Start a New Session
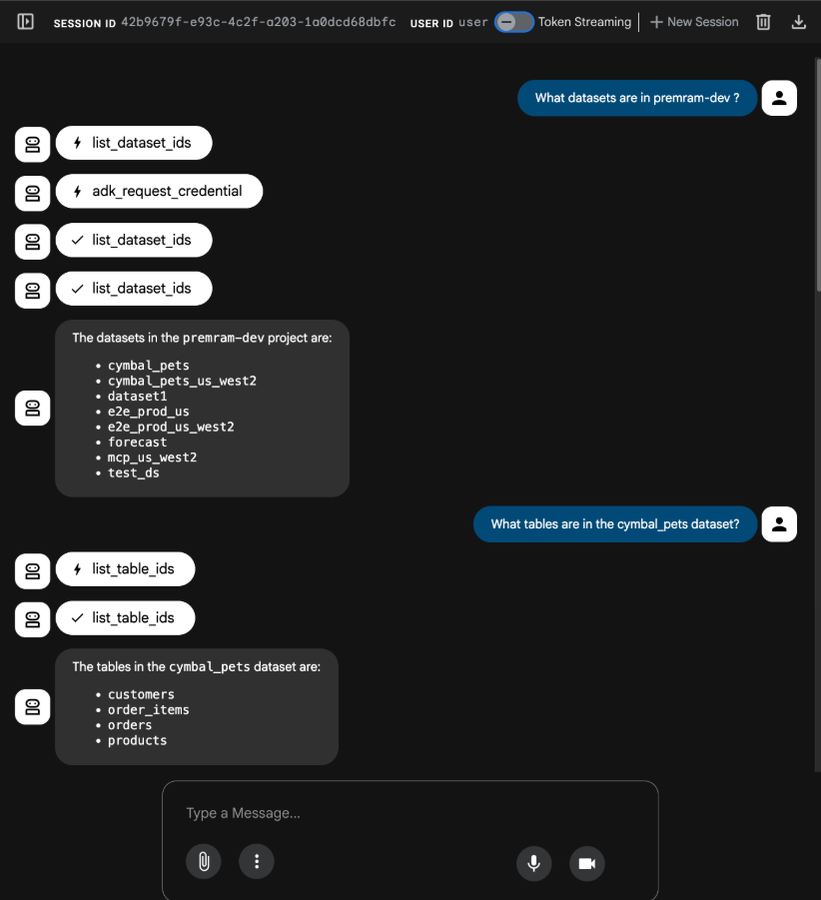The width and height of the screenshot is (821, 900). 694,22
